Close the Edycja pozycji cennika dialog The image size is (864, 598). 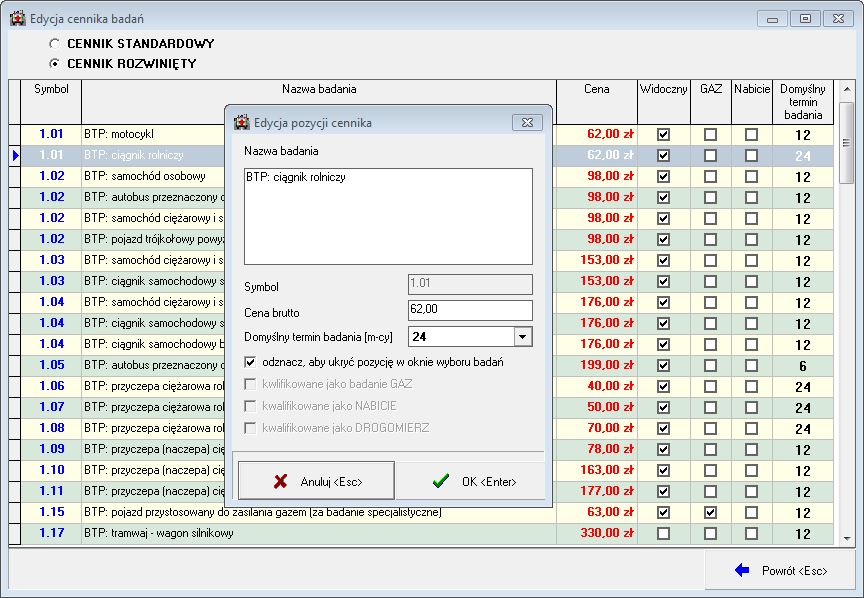coord(527,122)
